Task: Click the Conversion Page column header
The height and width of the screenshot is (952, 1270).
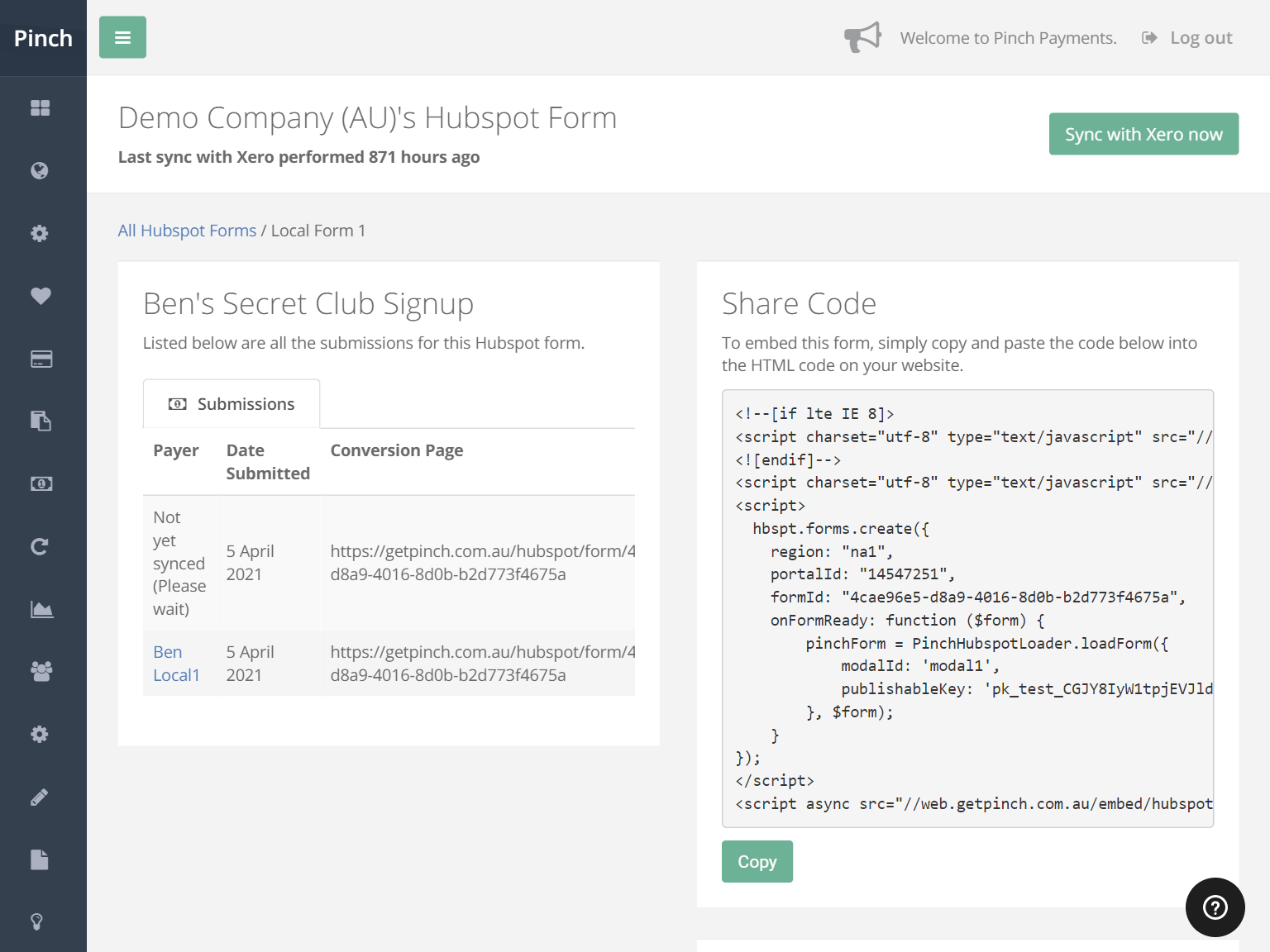Action: [397, 450]
